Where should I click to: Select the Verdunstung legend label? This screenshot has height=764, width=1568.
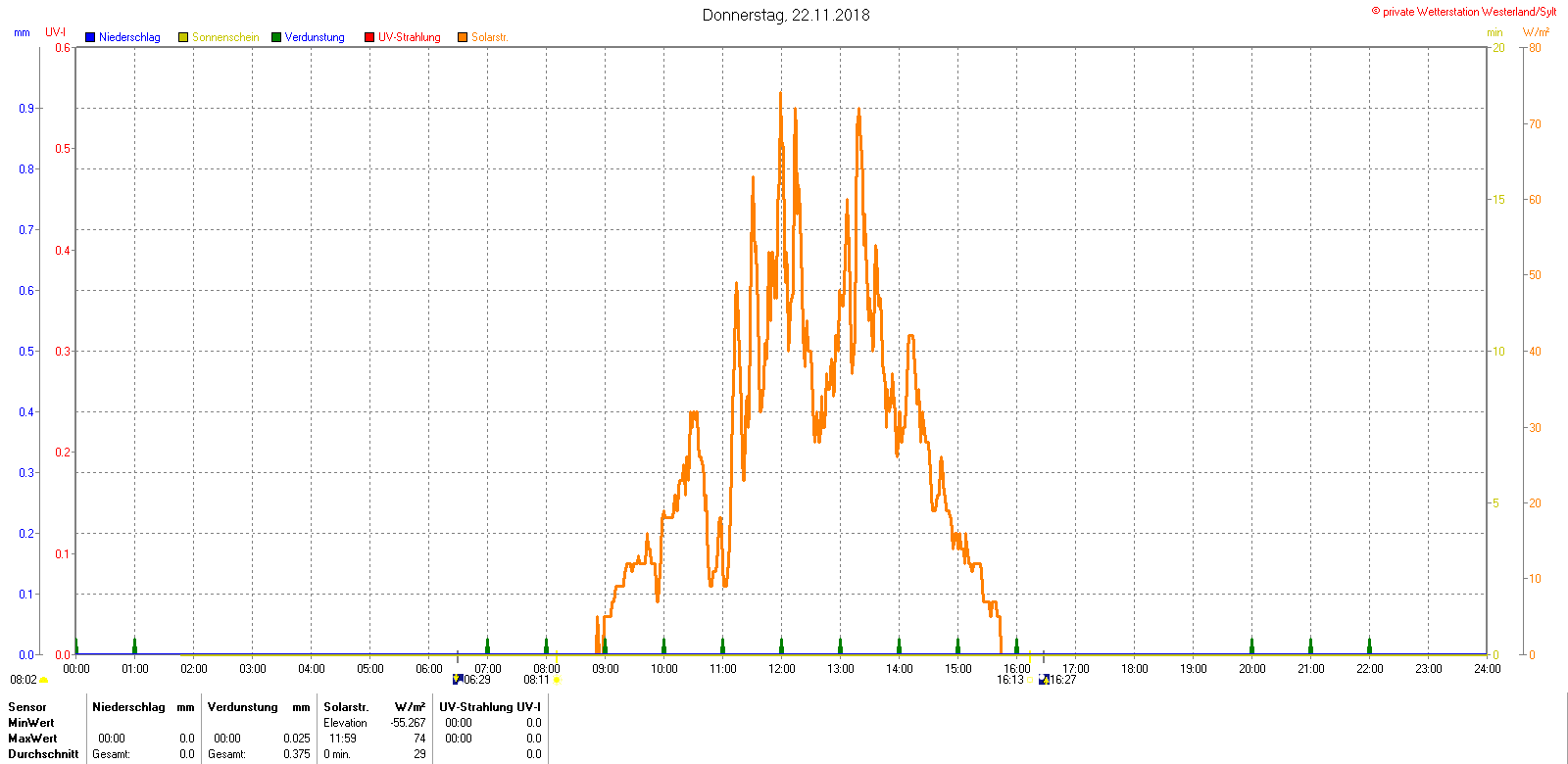(315, 37)
